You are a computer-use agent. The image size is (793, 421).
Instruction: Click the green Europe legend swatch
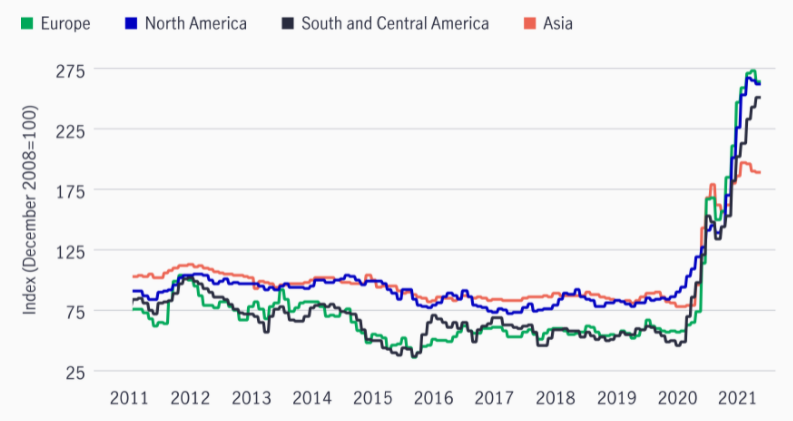click(x=26, y=22)
